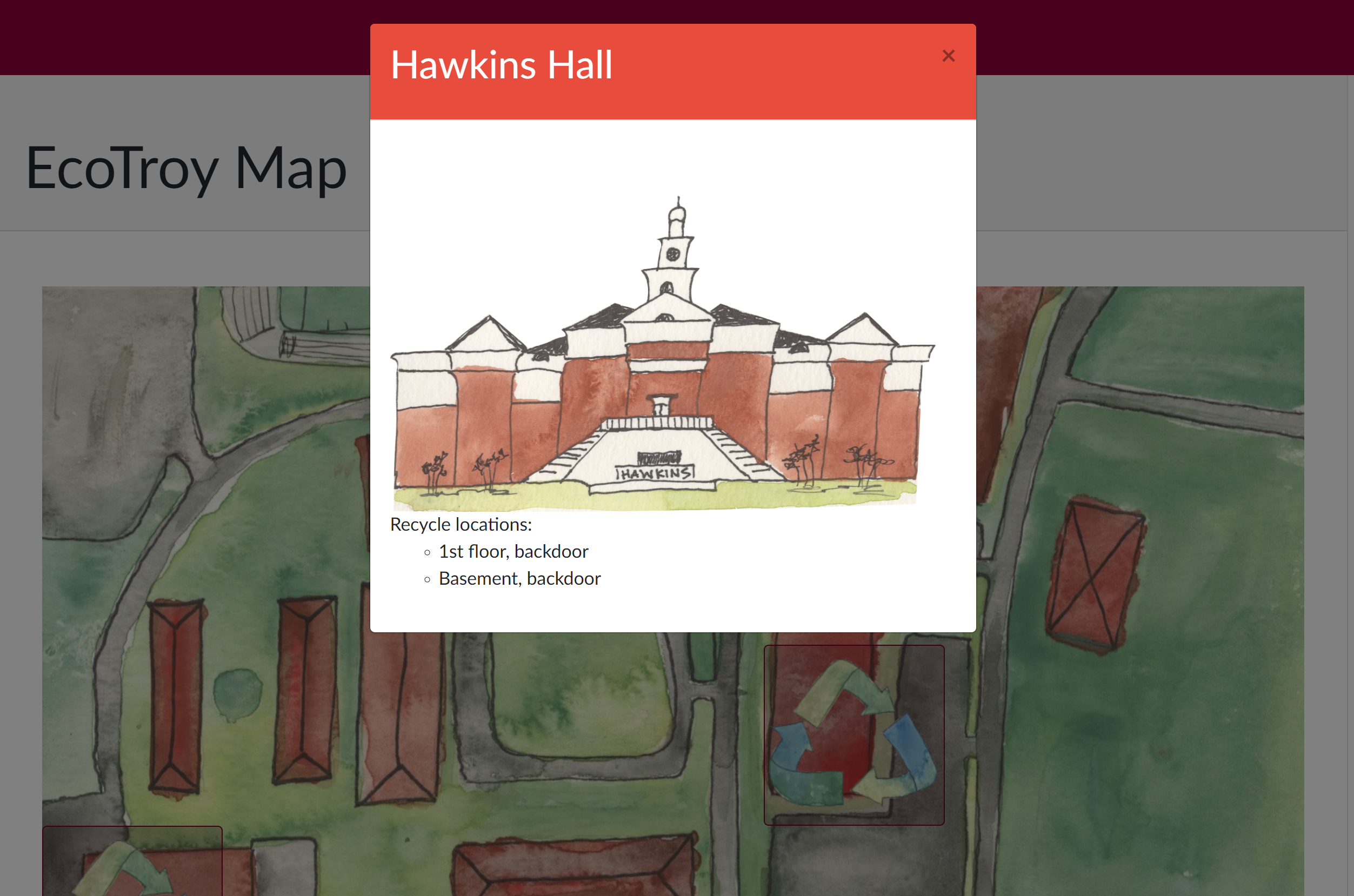Click the Hawkins Hall popup title
The image size is (1354, 896).
pos(501,64)
